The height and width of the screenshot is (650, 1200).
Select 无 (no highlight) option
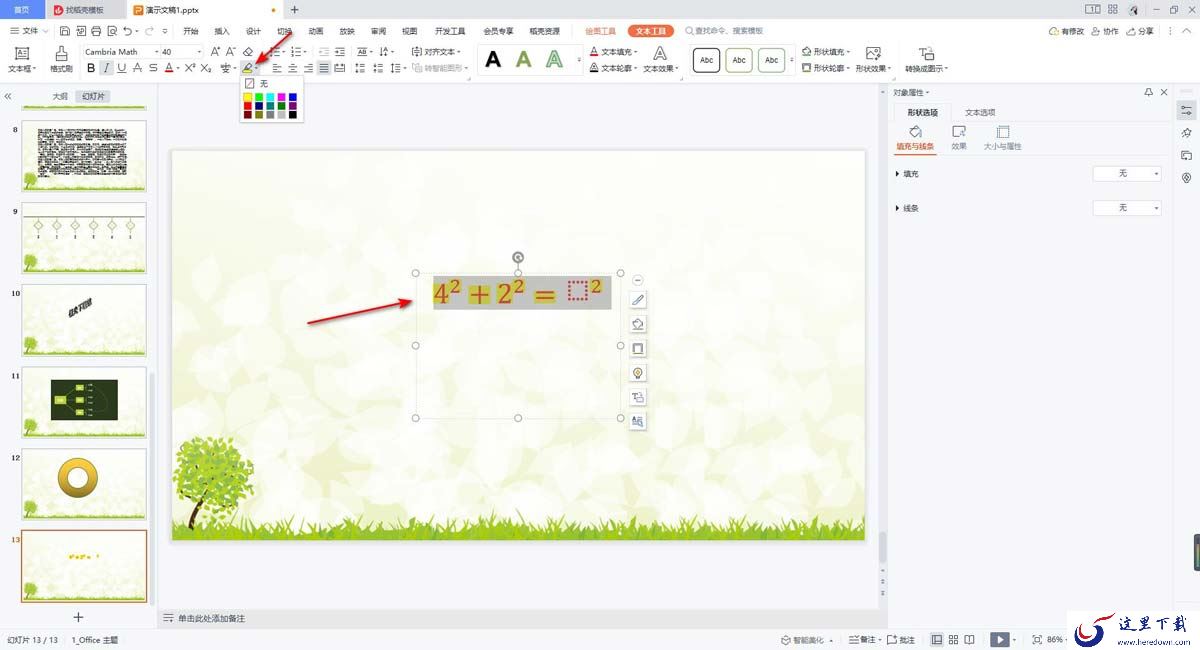coord(258,83)
